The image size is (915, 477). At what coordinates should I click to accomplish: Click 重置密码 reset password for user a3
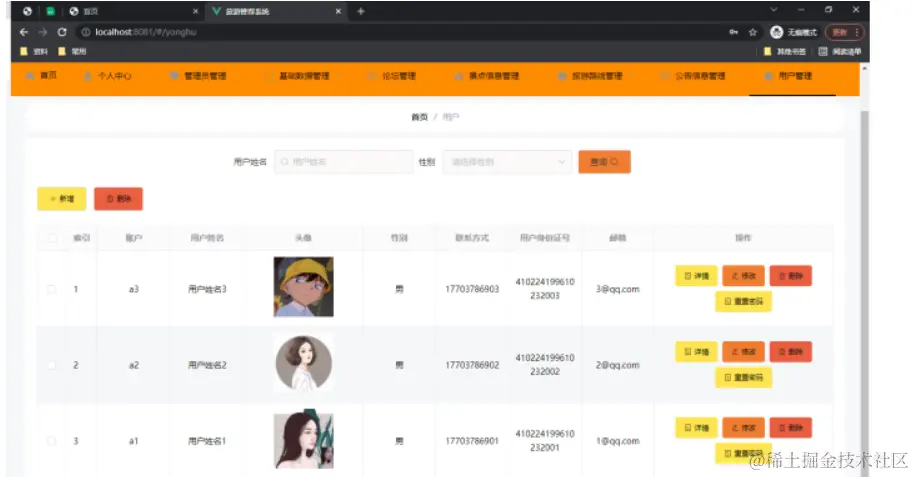click(x=743, y=301)
